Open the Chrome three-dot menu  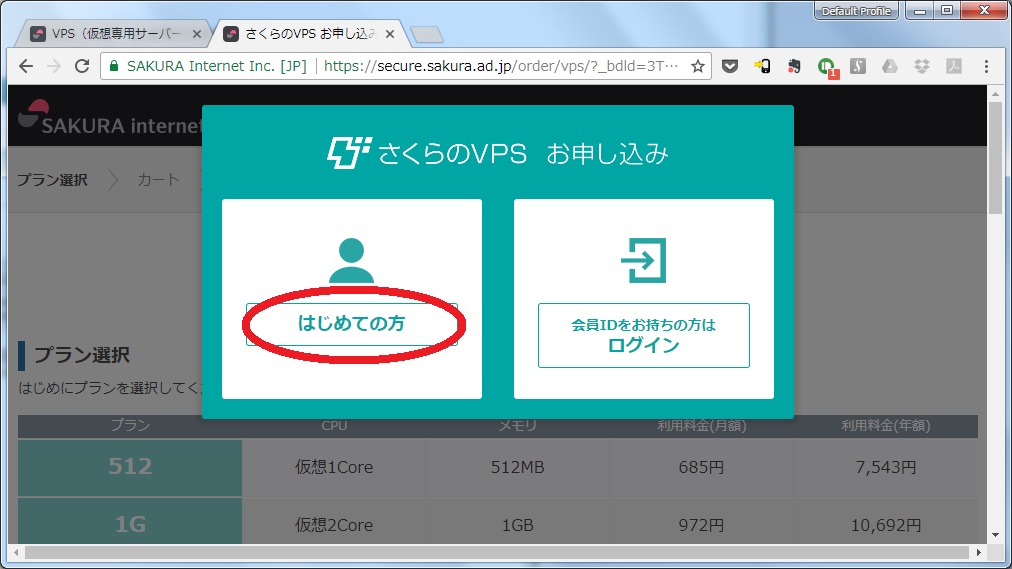pyautogui.click(x=986, y=66)
